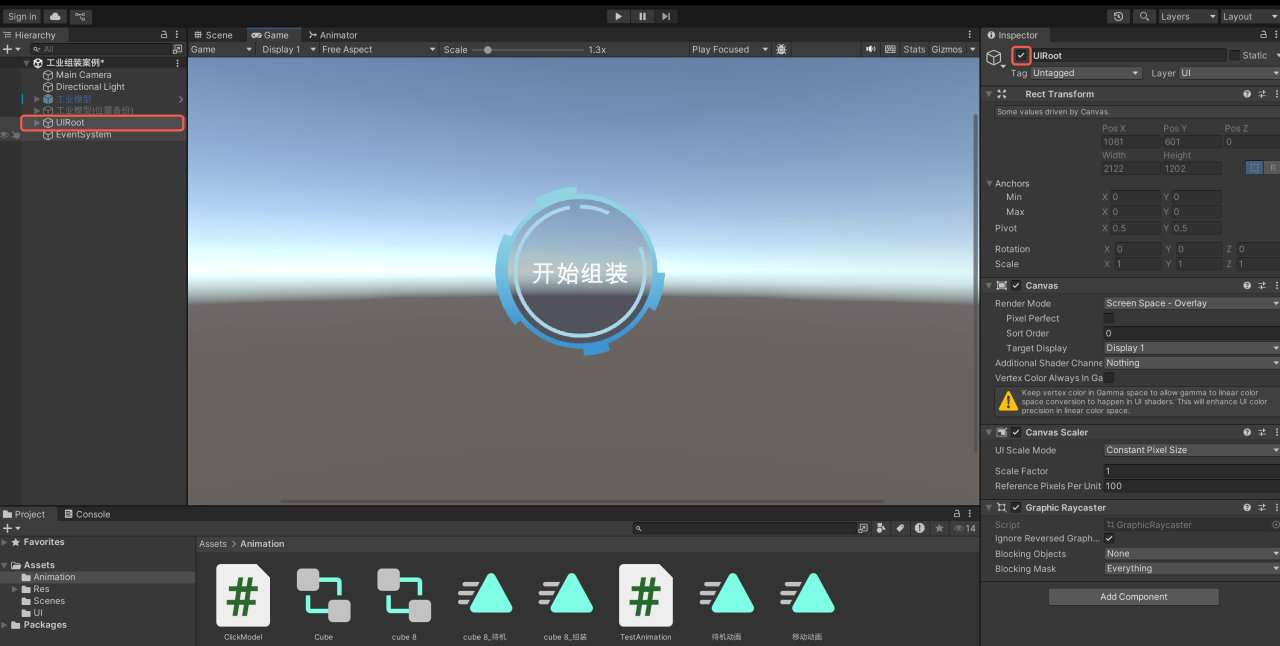Select the ClickModel script asset

pos(243,603)
